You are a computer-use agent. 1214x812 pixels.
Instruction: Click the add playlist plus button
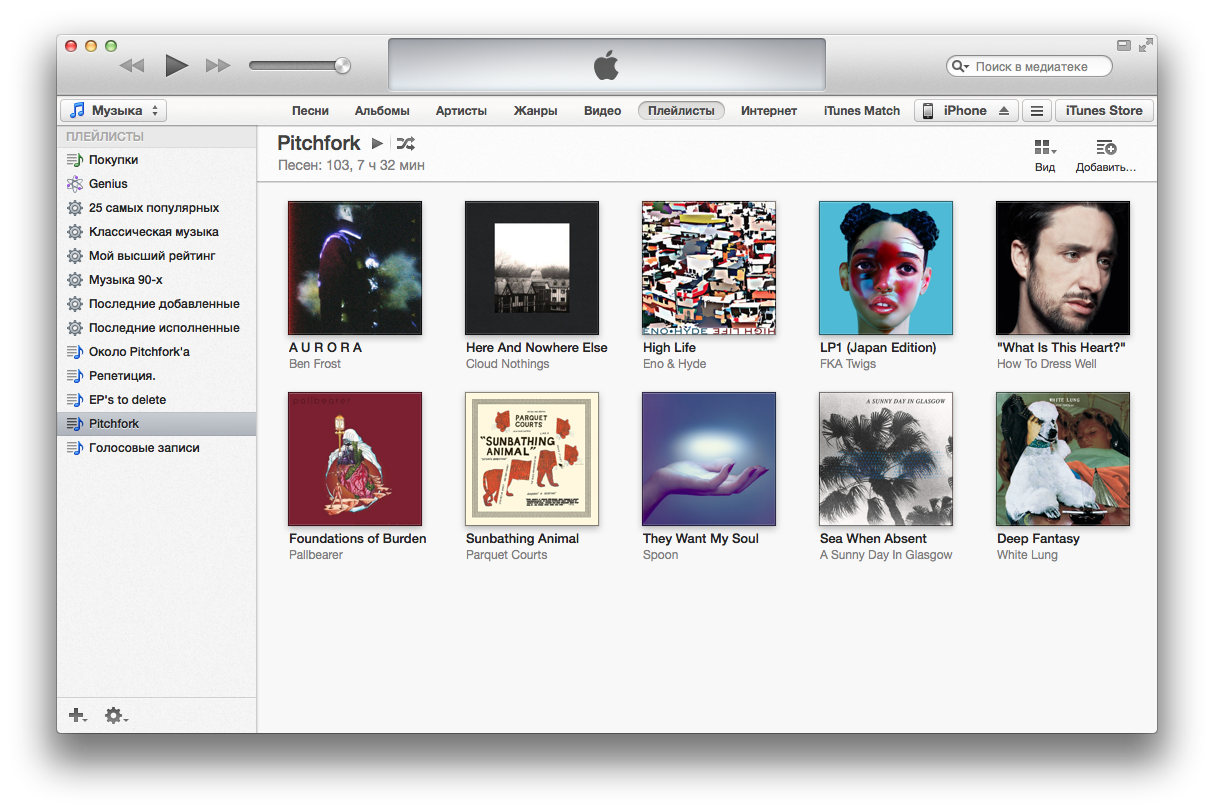coord(77,715)
